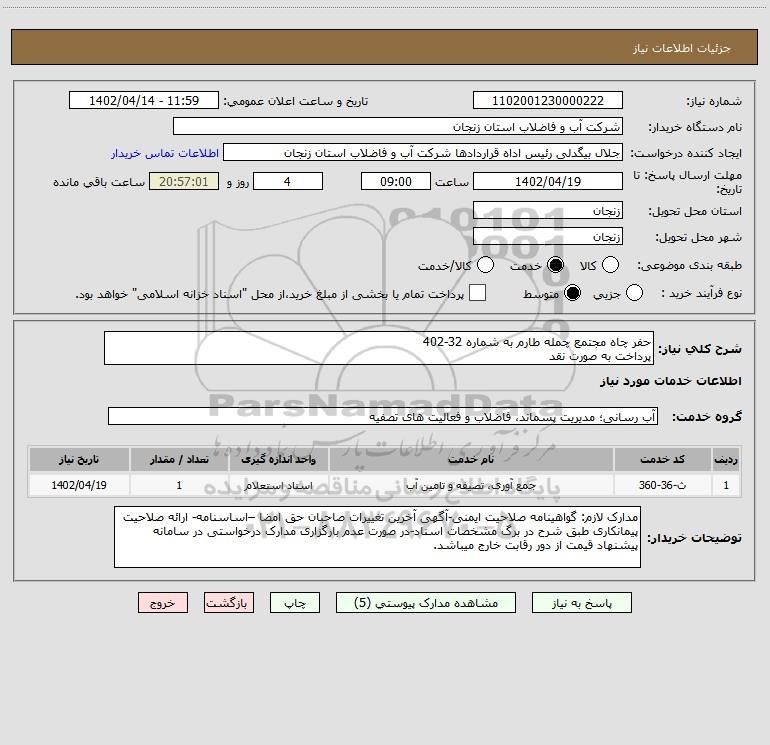Click the گروه خدمت service group field

click(383, 416)
